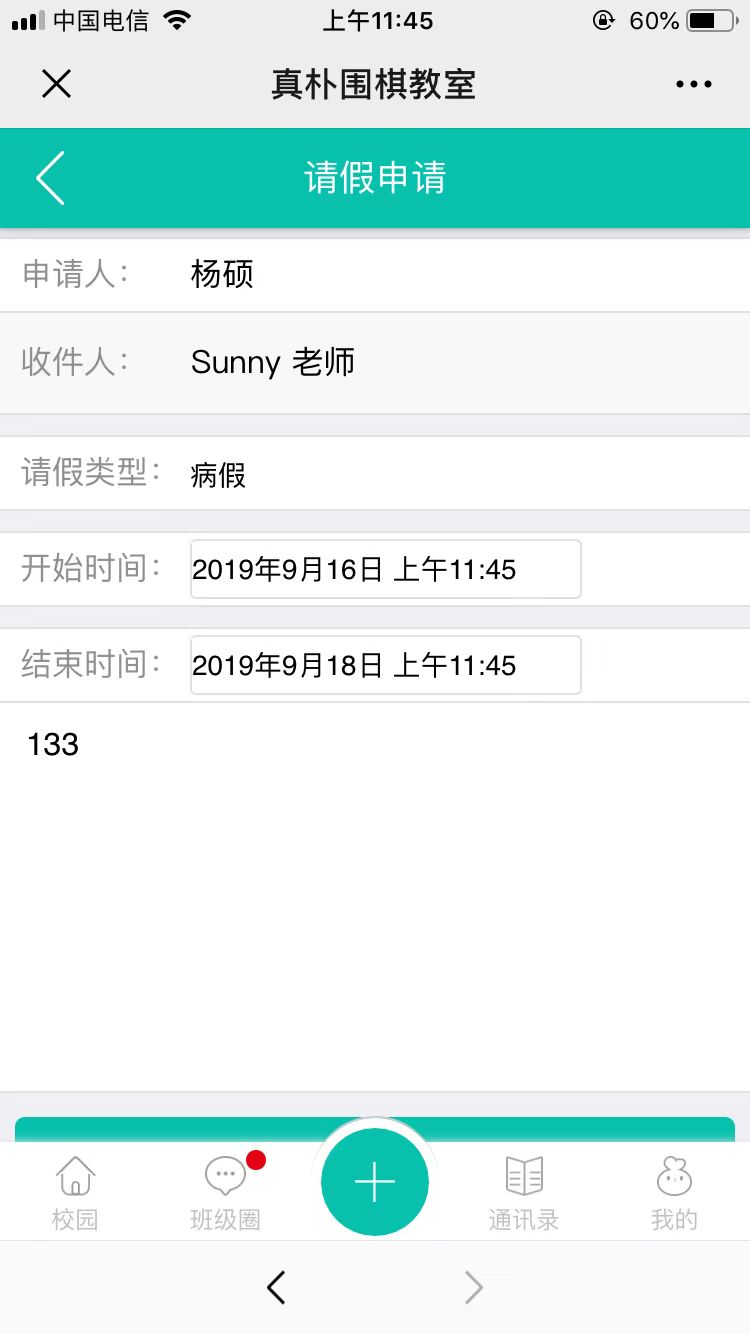The height and width of the screenshot is (1334, 750).
Task: Tap the 请假申请 header title
Action: click(375, 178)
